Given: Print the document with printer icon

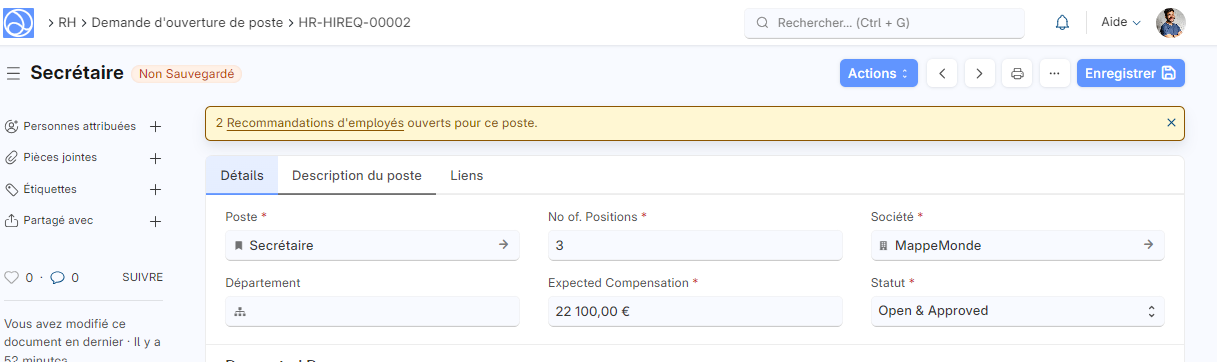Looking at the screenshot, I should coord(1017,73).
